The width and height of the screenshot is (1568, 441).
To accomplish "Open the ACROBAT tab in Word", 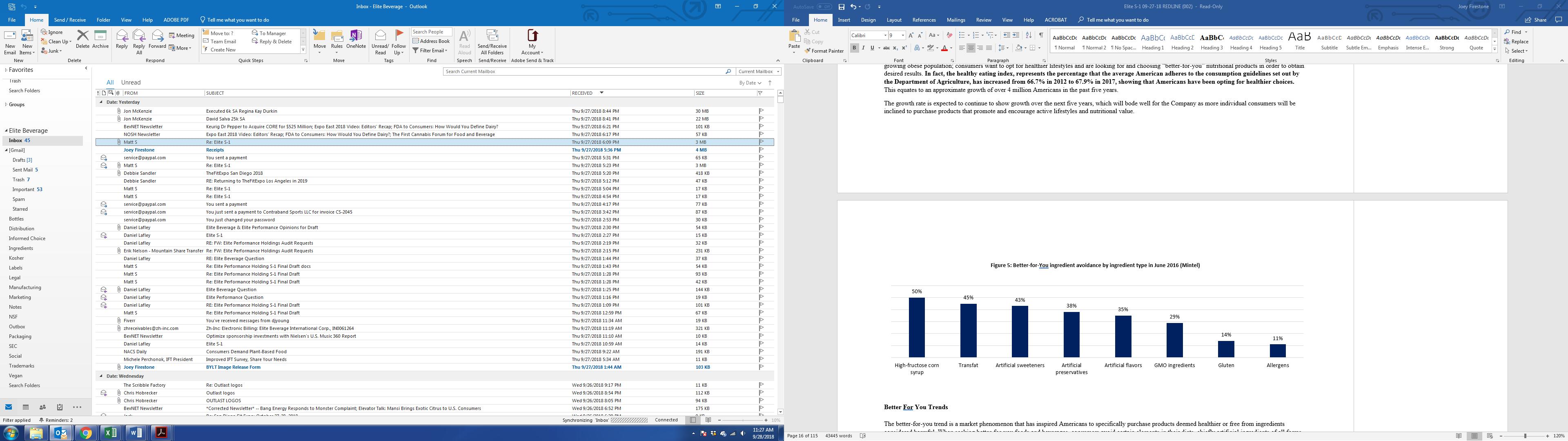I will pos(1056,20).
